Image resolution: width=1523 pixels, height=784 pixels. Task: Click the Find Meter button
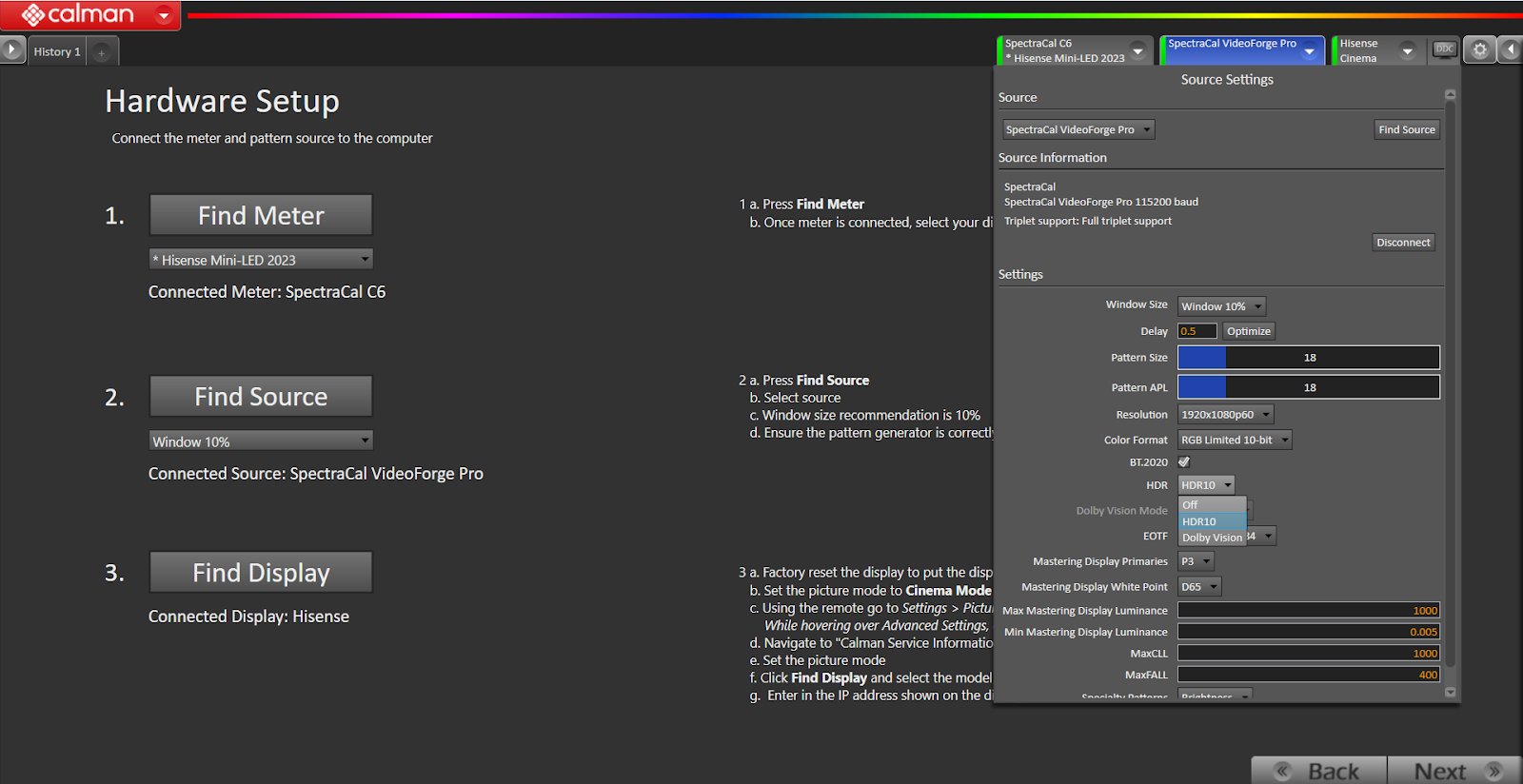261,215
